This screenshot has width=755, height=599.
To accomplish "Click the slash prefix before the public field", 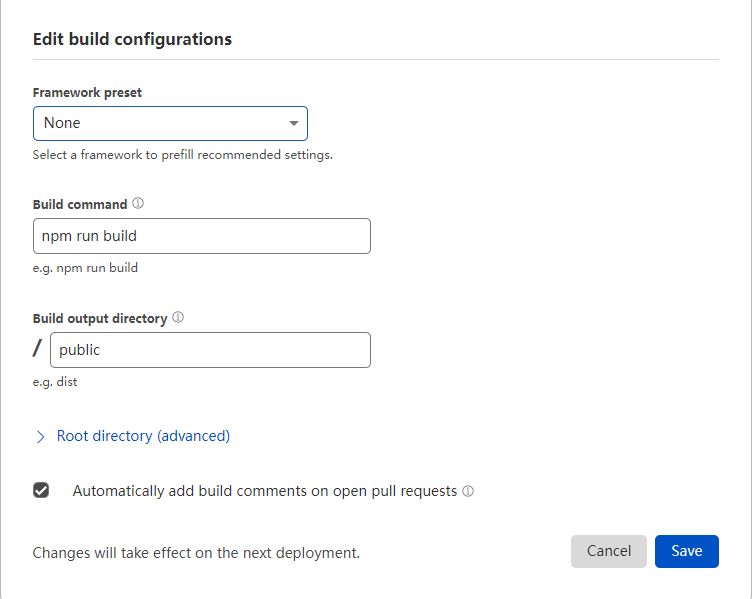I will [x=38, y=349].
